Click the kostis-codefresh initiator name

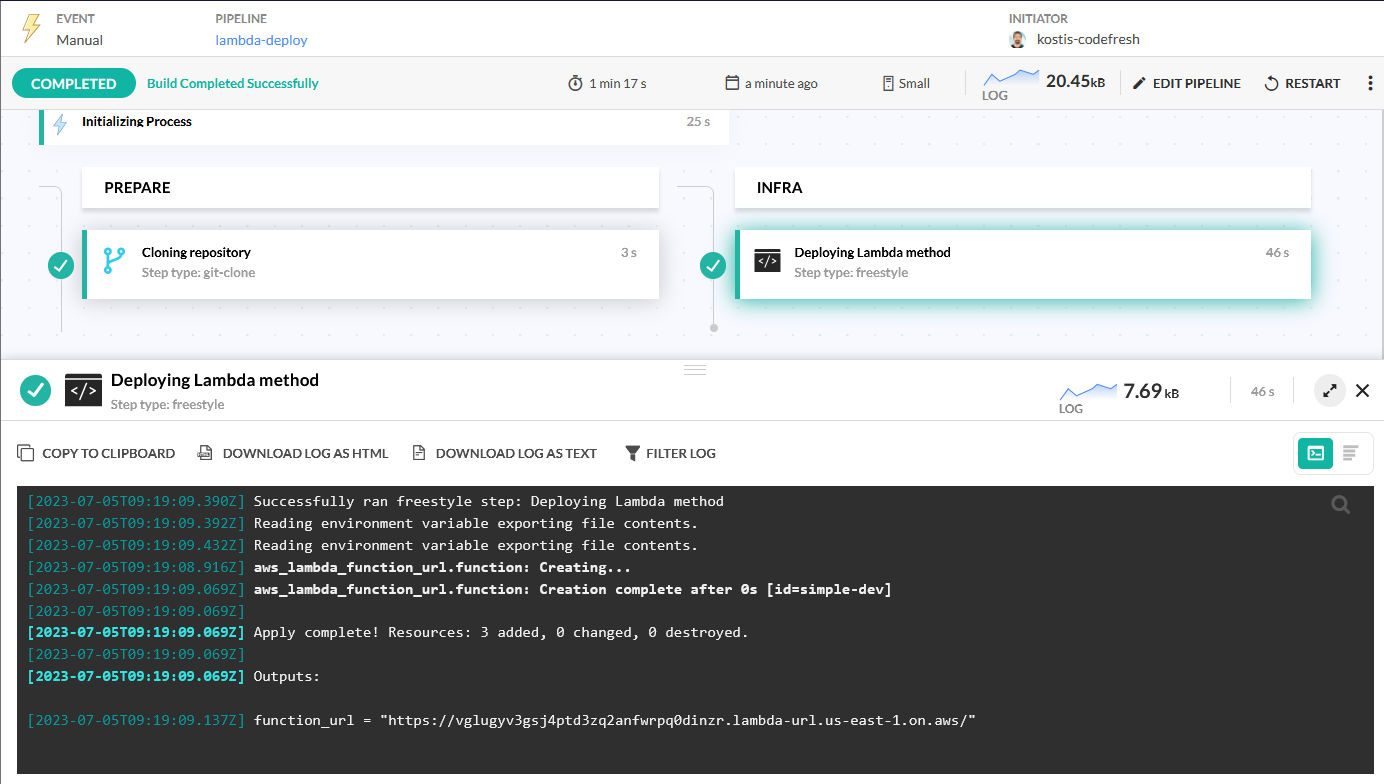point(1088,40)
